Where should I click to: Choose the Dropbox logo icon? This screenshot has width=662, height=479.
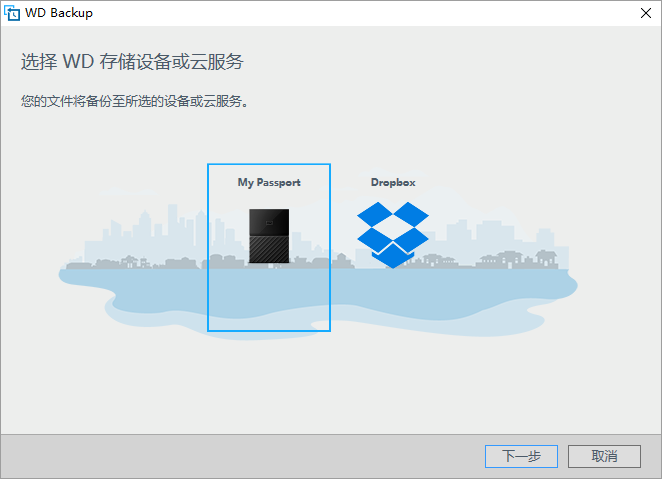pyautogui.click(x=393, y=235)
